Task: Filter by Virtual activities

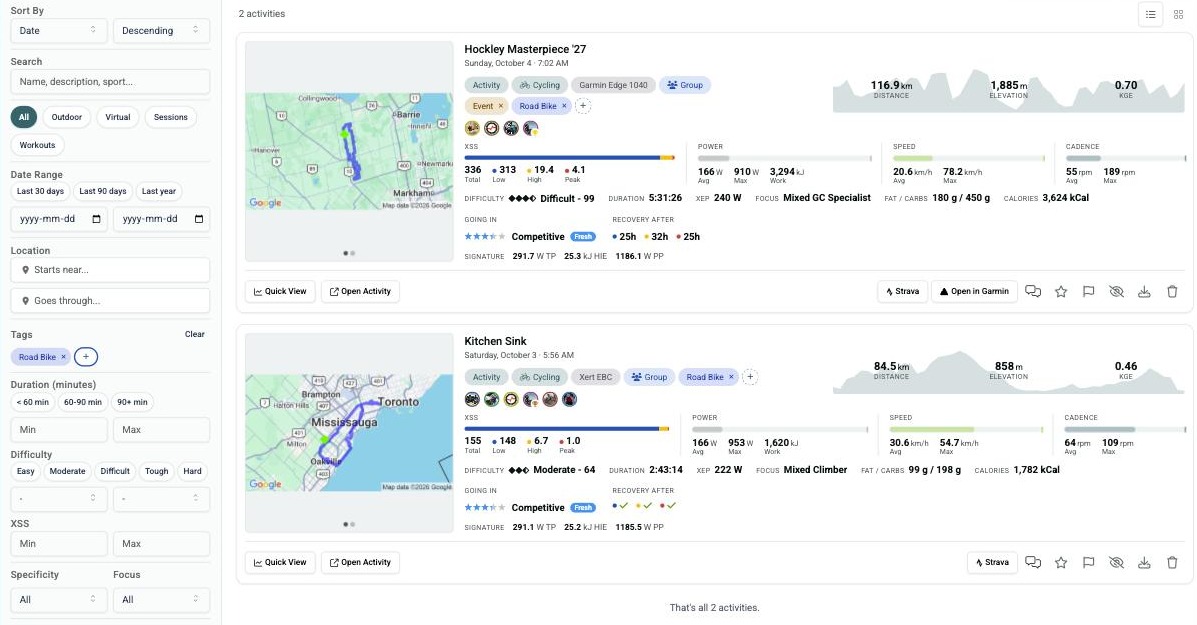Action: click(x=118, y=118)
